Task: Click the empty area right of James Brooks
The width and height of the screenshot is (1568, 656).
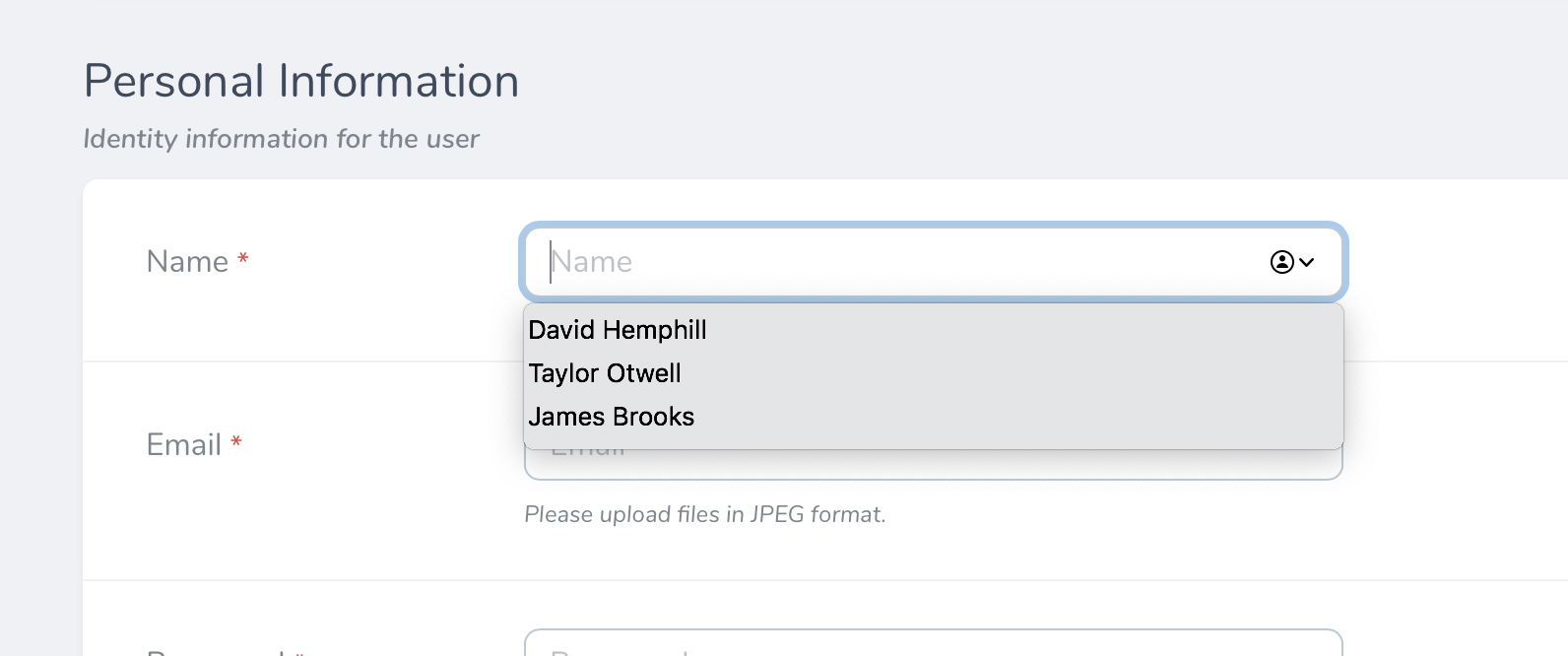Action: [x=985, y=417]
